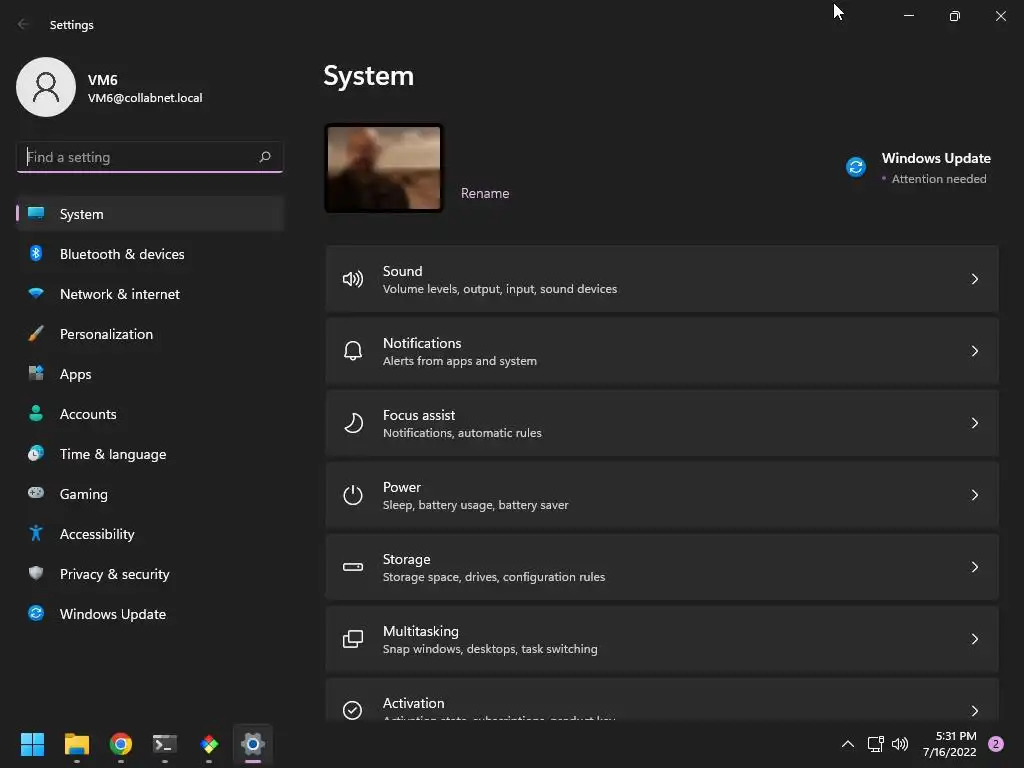The width and height of the screenshot is (1024, 768).
Task: Click Snap windows, desktops, task switching text
Action: pyautogui.click(x=490, y=648)
